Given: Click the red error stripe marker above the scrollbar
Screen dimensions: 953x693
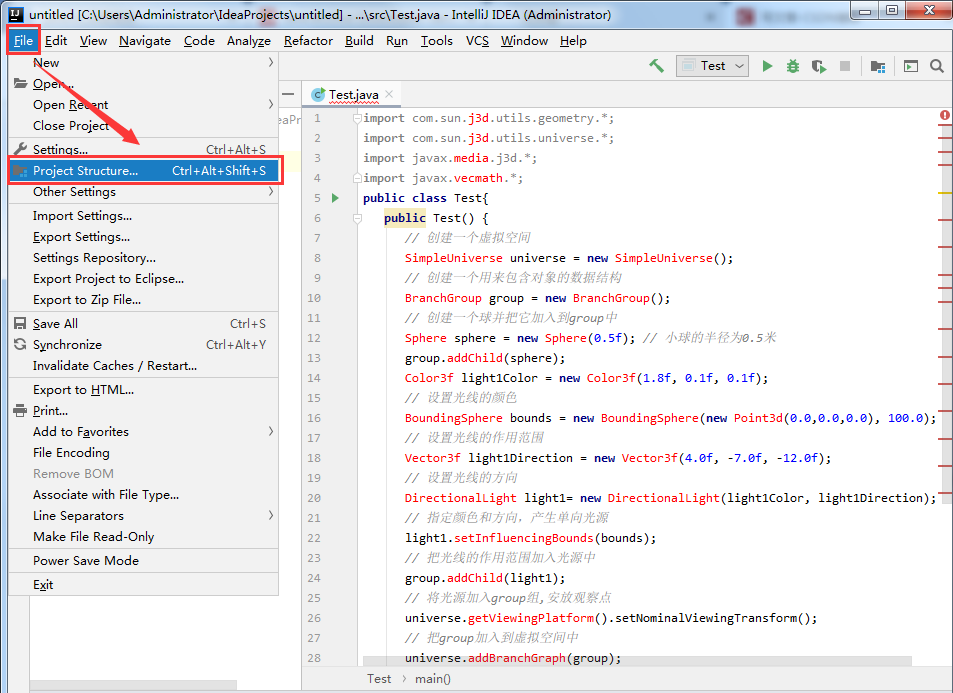Looking at the screenshot, I should [944, 116].
